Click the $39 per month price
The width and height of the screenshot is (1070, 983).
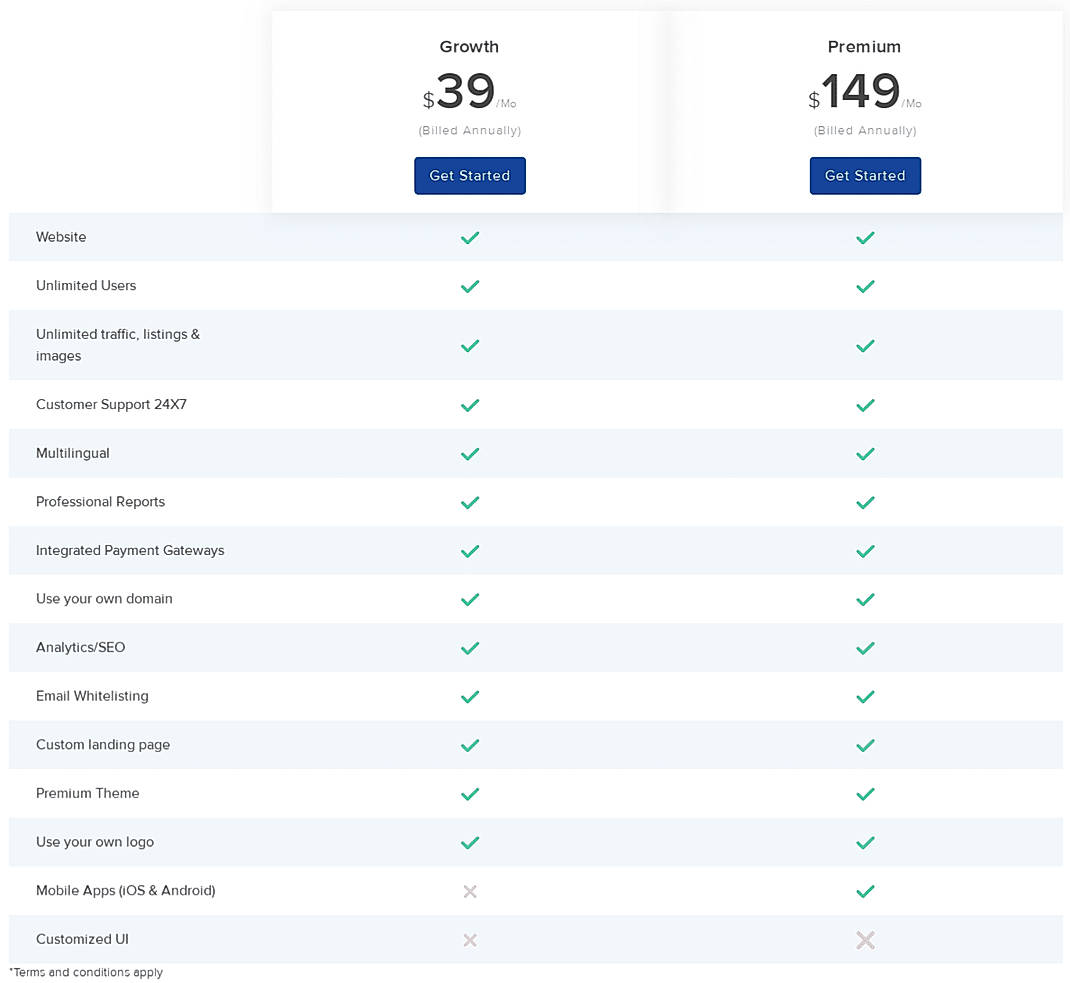[x=467, y=91]
